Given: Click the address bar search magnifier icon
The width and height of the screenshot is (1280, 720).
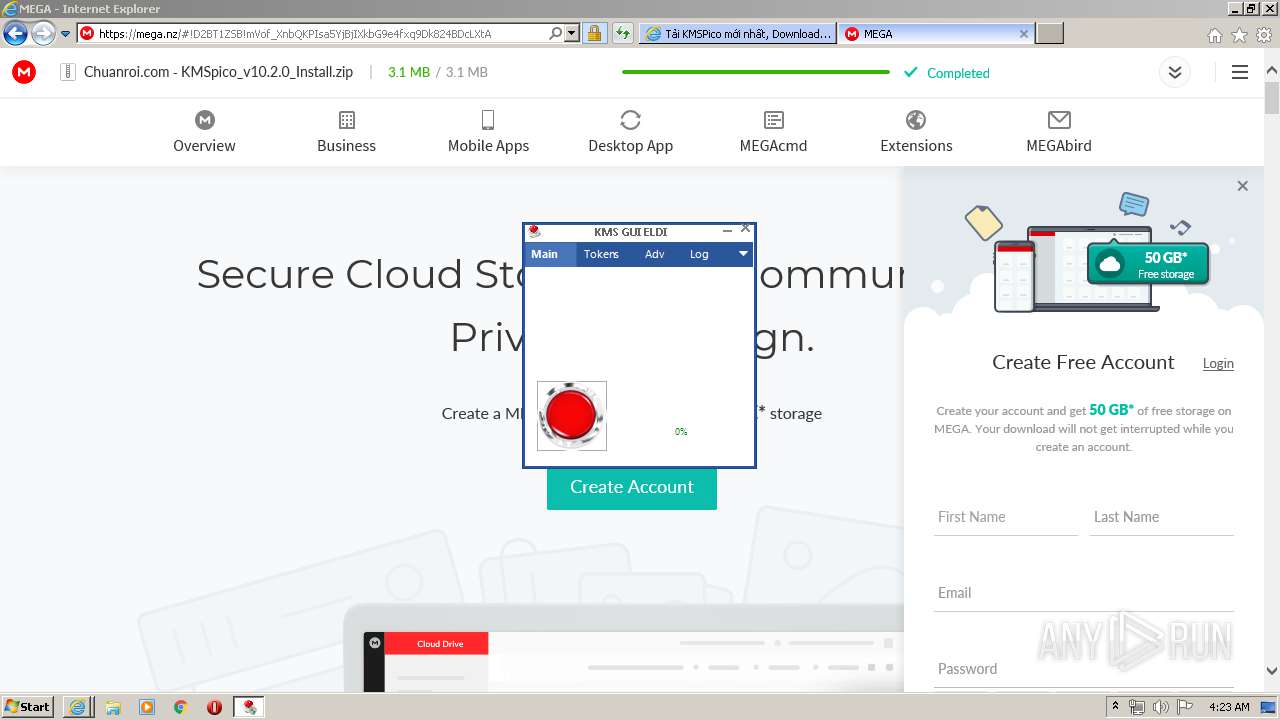Looking at the screenshot, I should tap(556, 33).
